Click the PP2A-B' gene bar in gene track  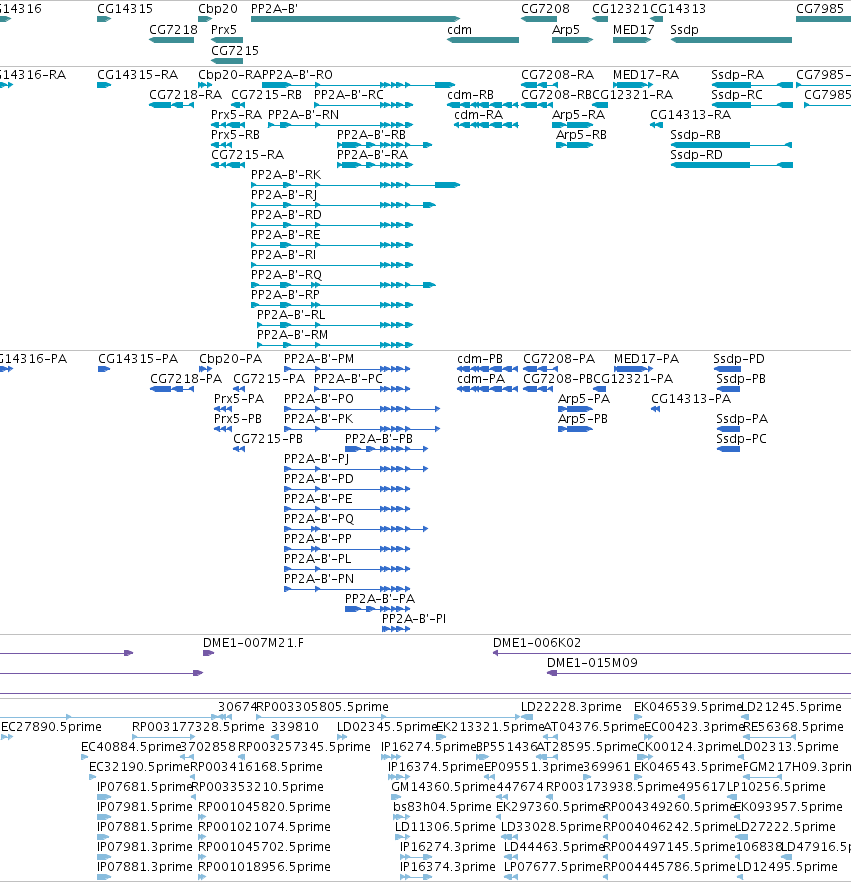click(355, 19)
